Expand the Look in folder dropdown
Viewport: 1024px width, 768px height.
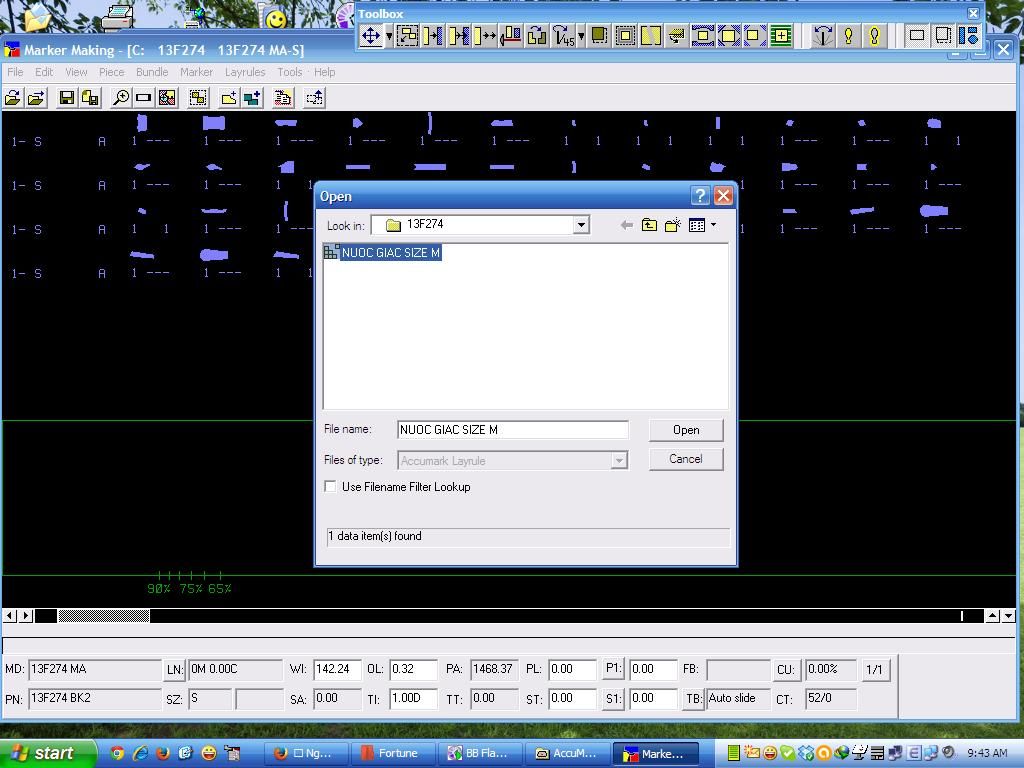(581, 225)
